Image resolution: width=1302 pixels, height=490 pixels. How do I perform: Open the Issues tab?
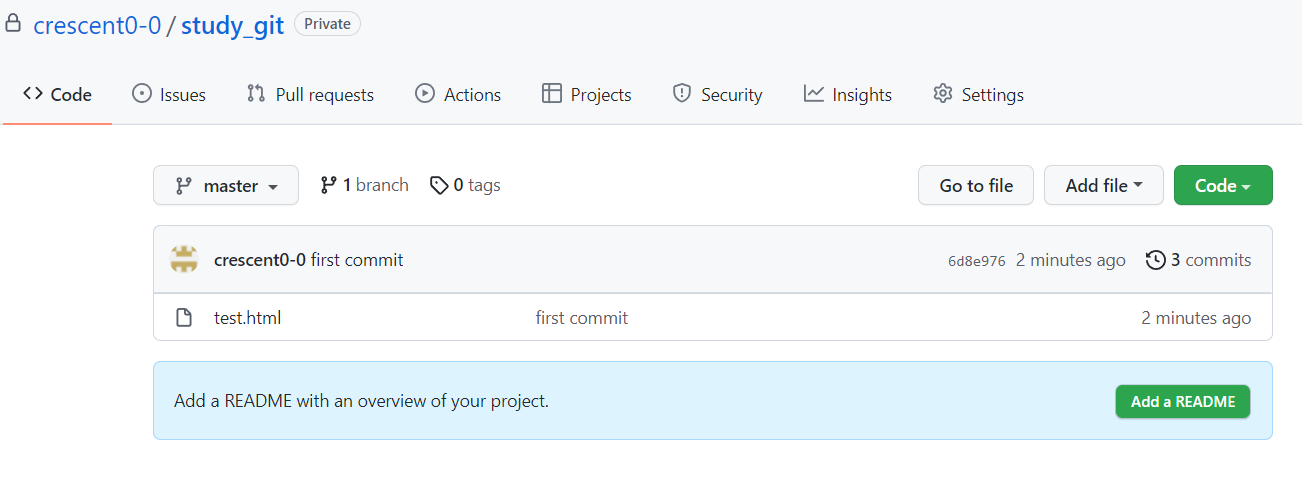[x=169, y=95]
